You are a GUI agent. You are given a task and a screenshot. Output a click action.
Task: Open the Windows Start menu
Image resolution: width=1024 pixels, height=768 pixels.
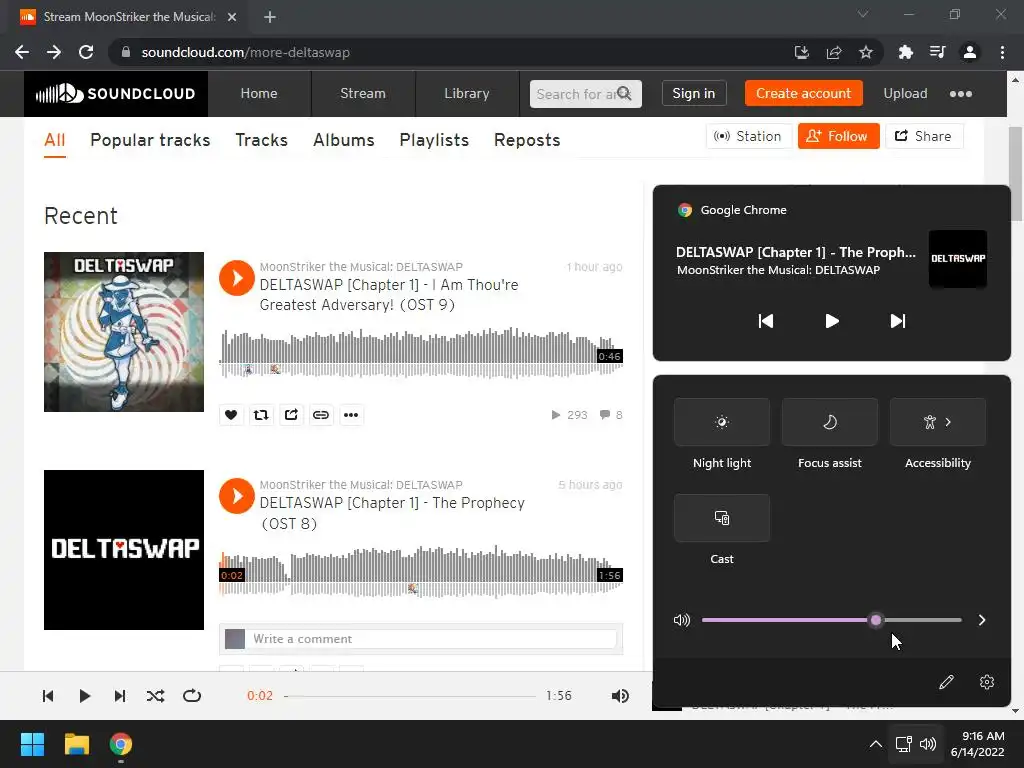pyautogui.click(x=32, y=744)
